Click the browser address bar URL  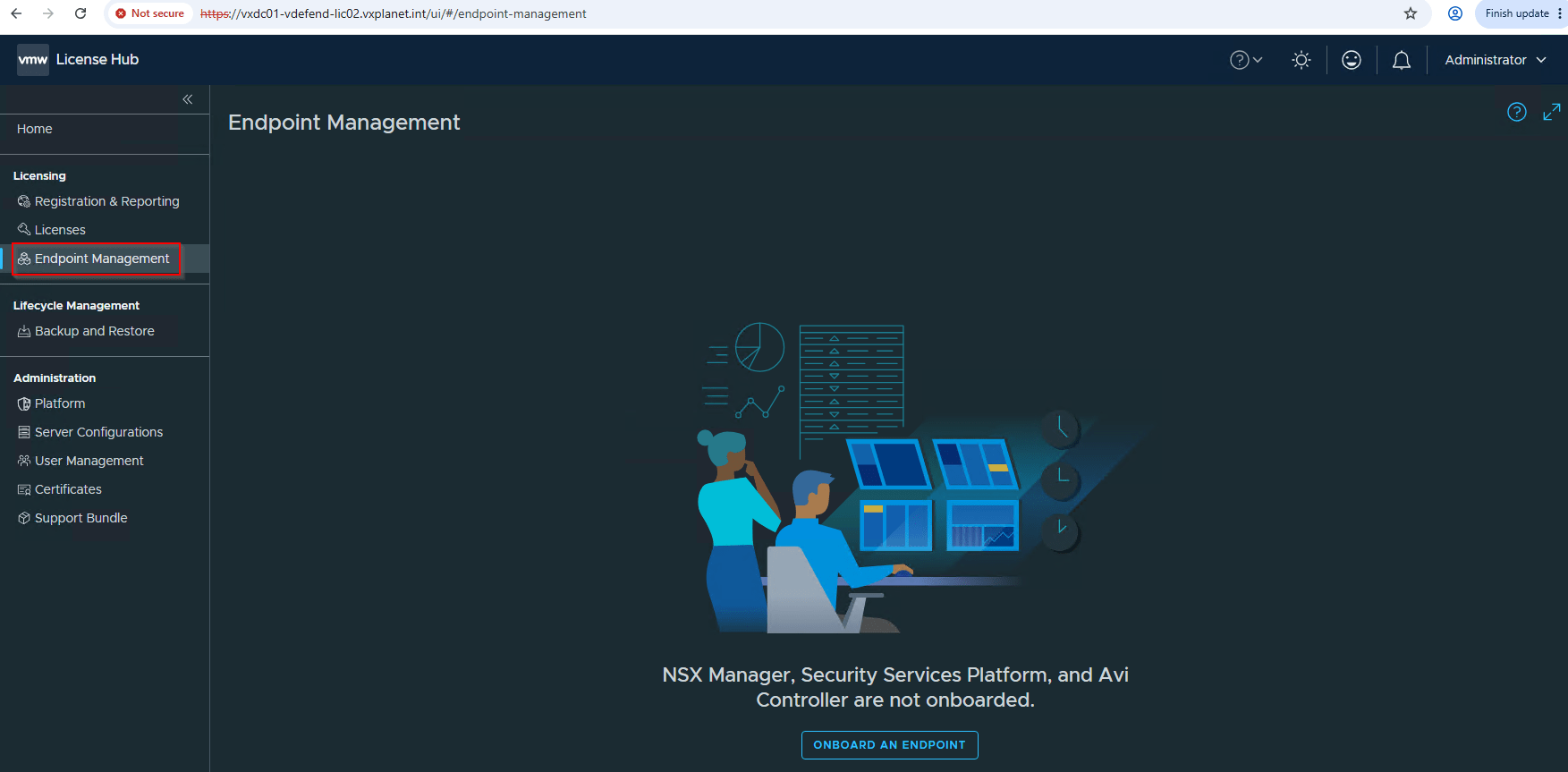pyautogui.click(x=394, y=13)
